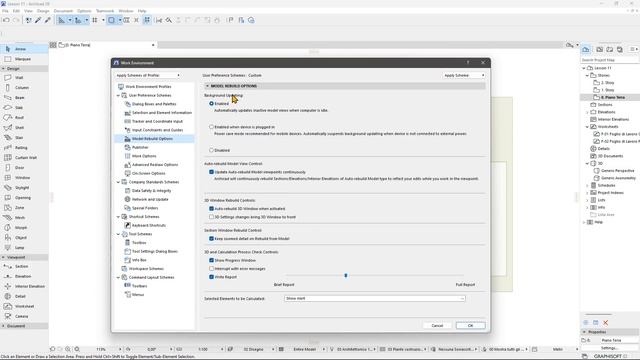The height and width of the screenshot is (360, 640).
Task: Click the Cancel button
Action: click(x=437, y=326)
